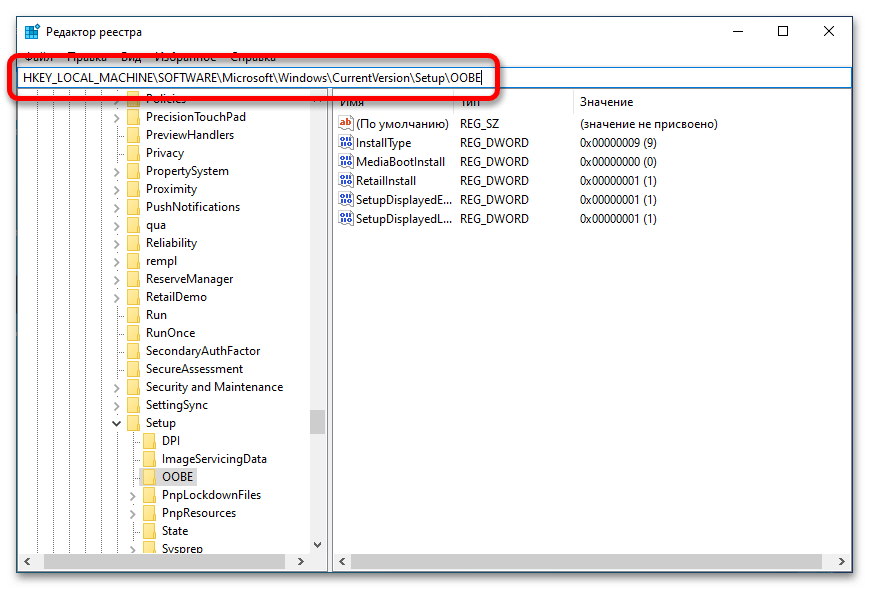Click the PrecisionTouchPad folder icon

133,117
